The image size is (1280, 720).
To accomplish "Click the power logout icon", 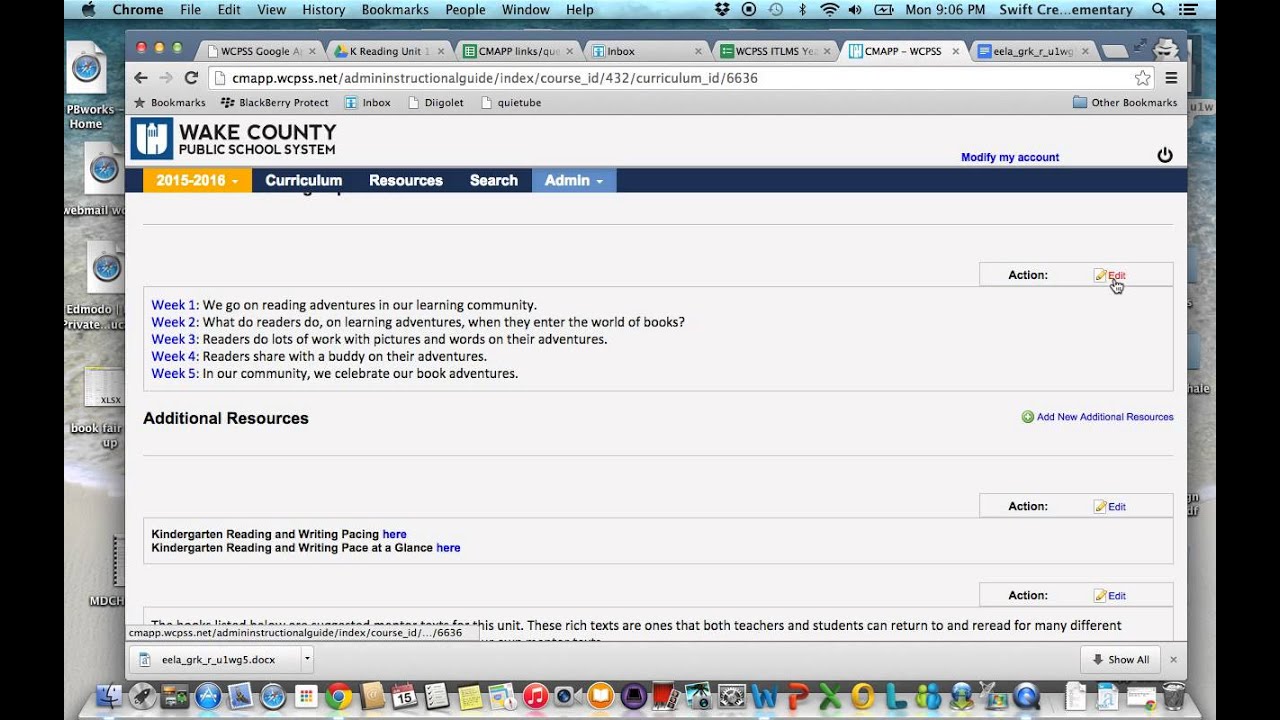I will click(1164, 155).
